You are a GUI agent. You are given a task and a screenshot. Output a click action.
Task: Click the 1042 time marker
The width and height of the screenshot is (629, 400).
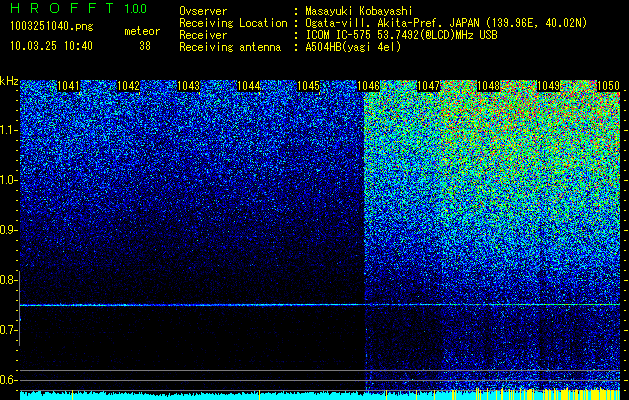128,86
